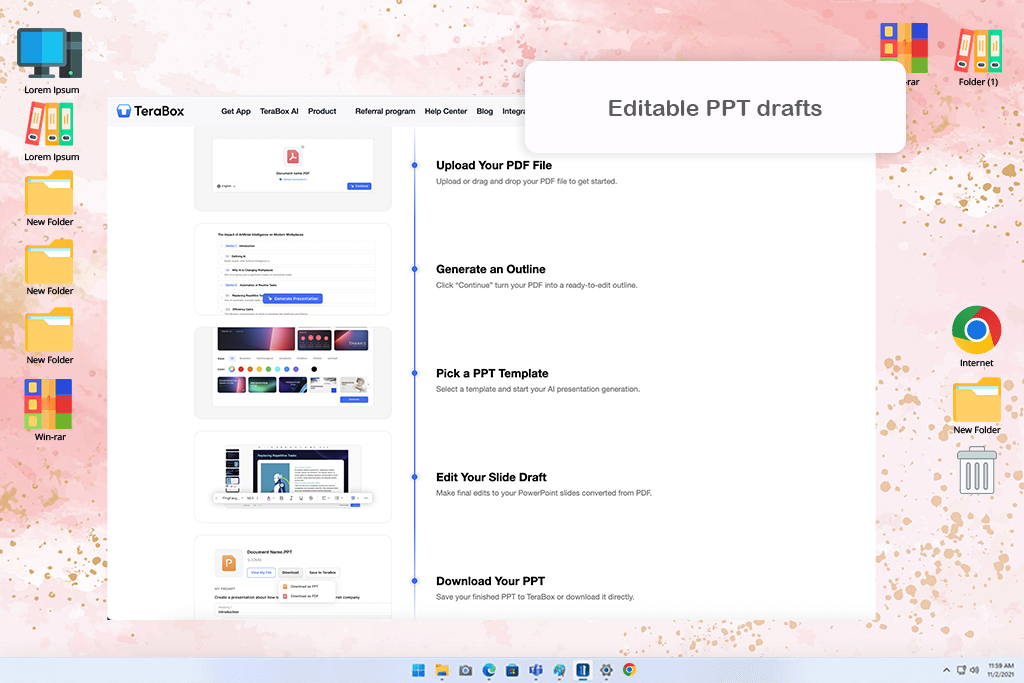Click the 'Editable PPT drafts' card
This screenshot has width=1024, height=683.
click(715, 108)
